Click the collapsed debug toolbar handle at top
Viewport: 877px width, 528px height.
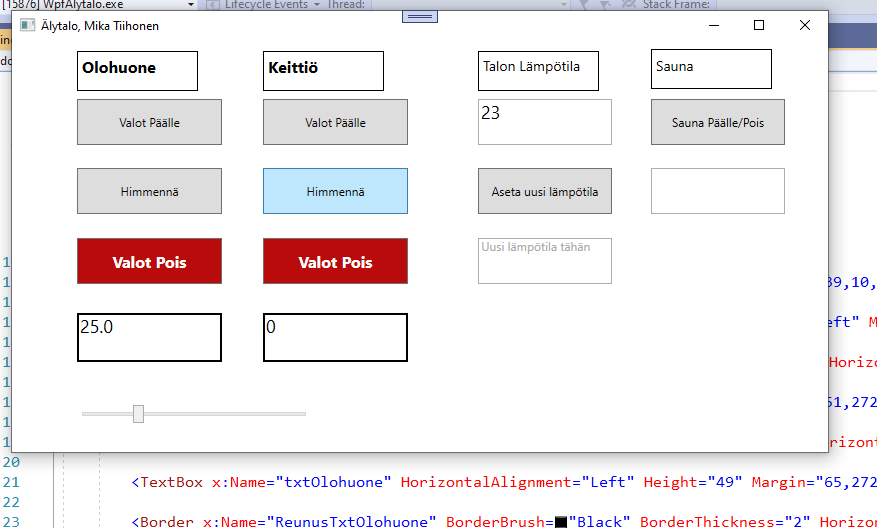[x=421, y=16]
